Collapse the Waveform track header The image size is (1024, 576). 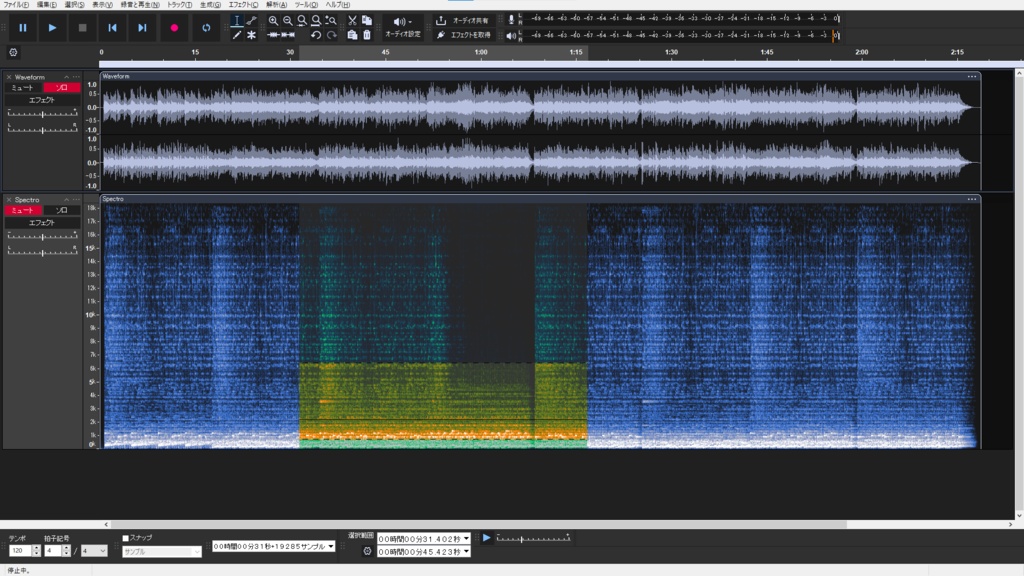click(x=65, y=76)
